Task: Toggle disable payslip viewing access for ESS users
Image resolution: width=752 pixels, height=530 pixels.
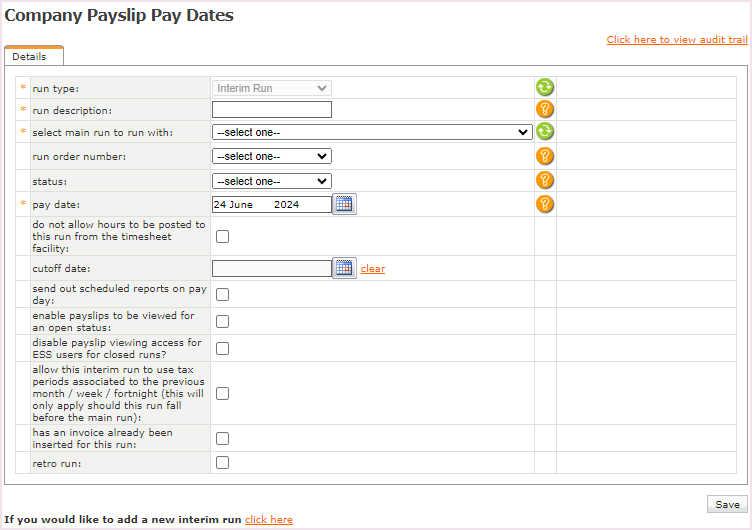Action: [222, 348]
